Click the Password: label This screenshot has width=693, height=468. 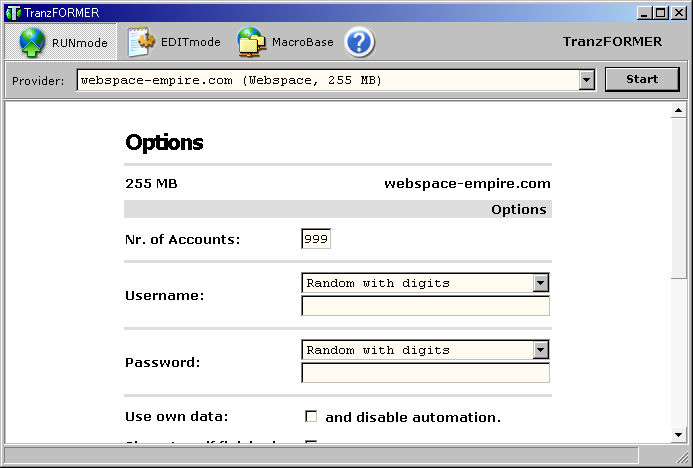pos(163,362)
